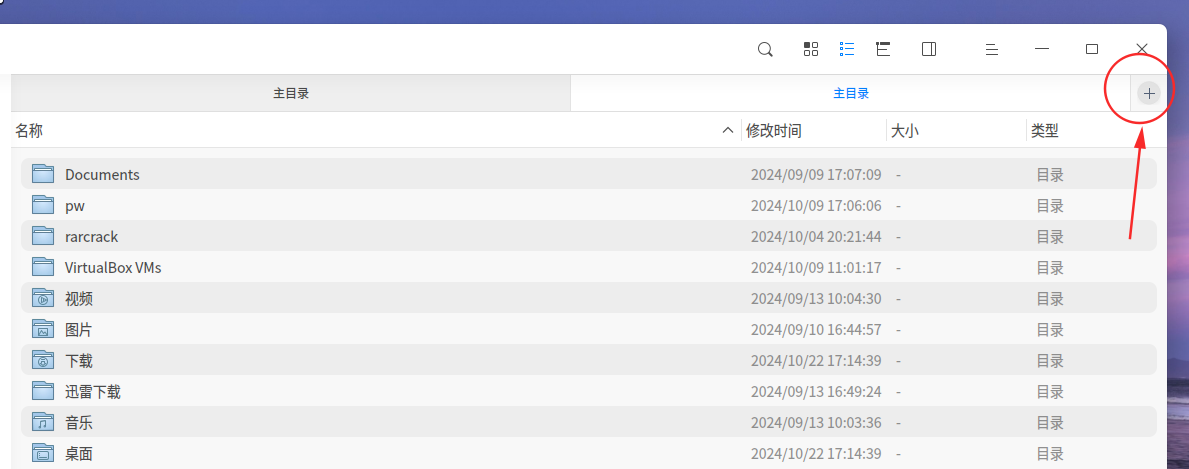Click the 图片 pictures folder icon
Image resolution: width=1189 pixels, height=469 pixels.
(x=43, y=329)
